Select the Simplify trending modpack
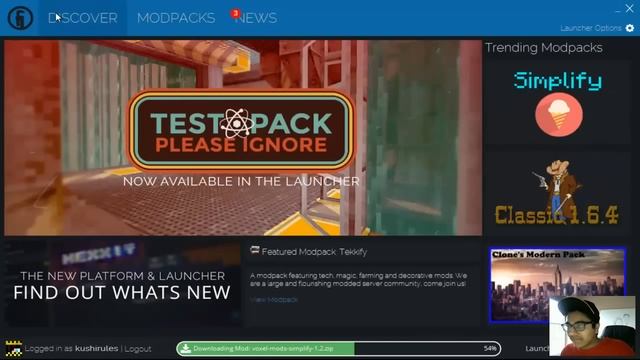 [557, 102]
